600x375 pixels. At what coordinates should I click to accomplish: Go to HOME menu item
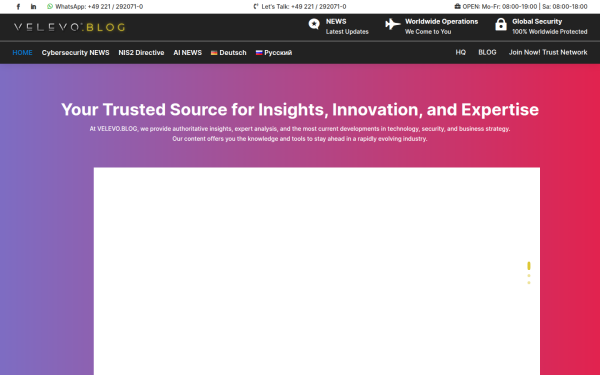(22, 52)
